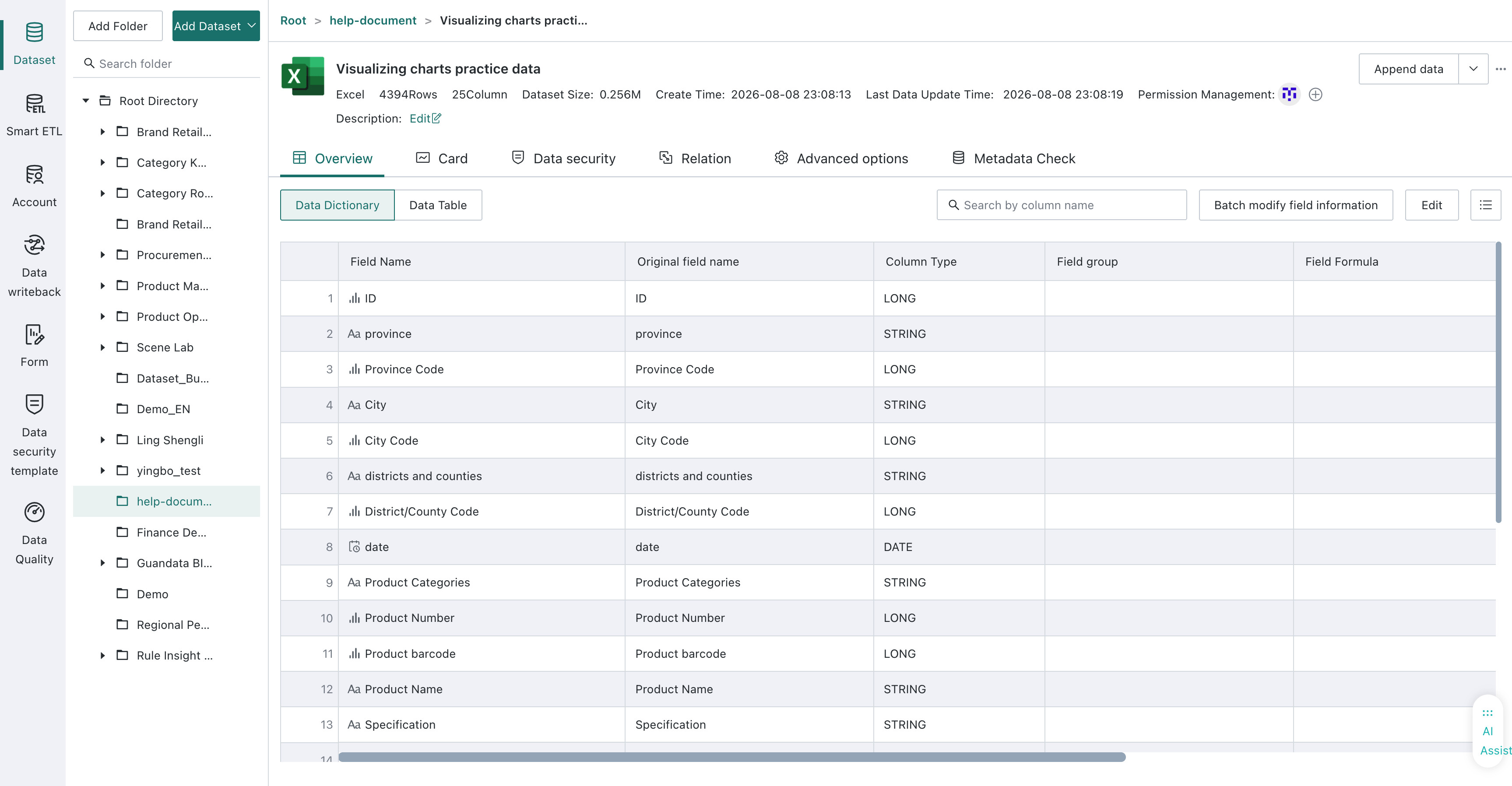The width and height of the screenshot is (1512, 786).
Task: Open the Dataset section in the sidebar
Action: [x=34, y=45]
